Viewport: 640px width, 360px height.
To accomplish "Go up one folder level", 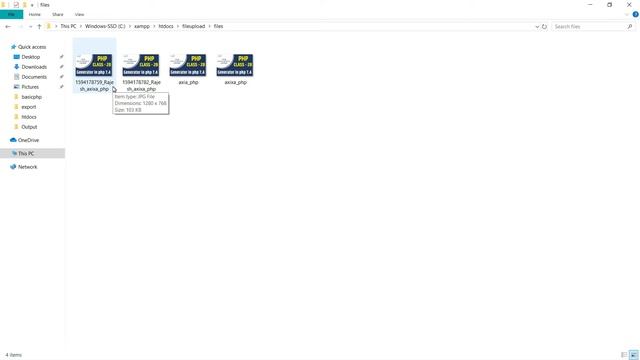I will (39, 27).
